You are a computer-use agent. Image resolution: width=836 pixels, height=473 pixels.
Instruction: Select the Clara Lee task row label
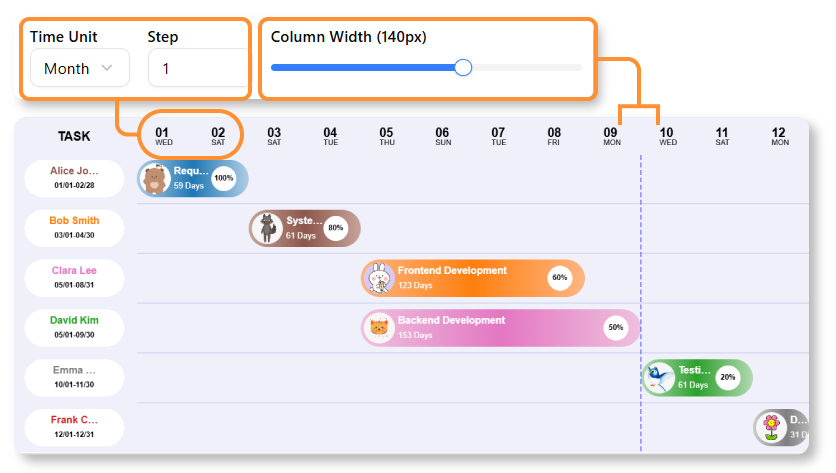tap(75, 277)
